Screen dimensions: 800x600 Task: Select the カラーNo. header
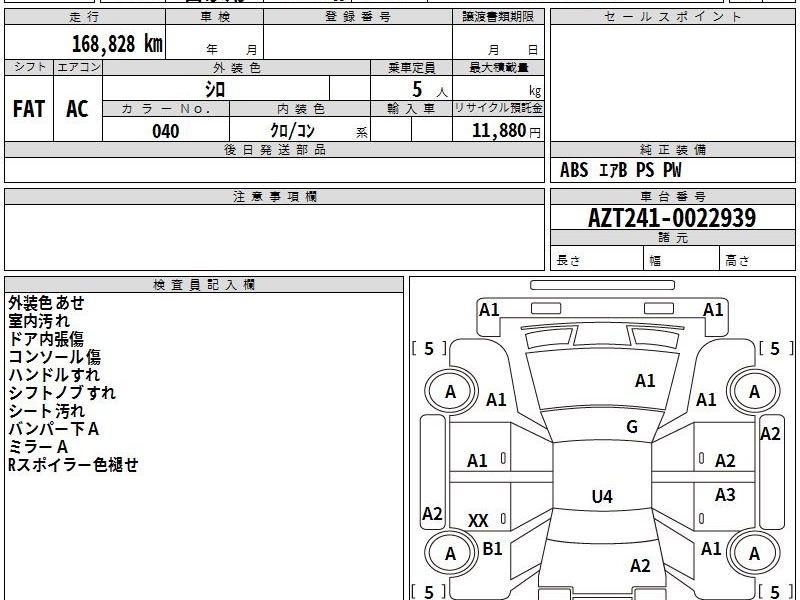(166, 109)
